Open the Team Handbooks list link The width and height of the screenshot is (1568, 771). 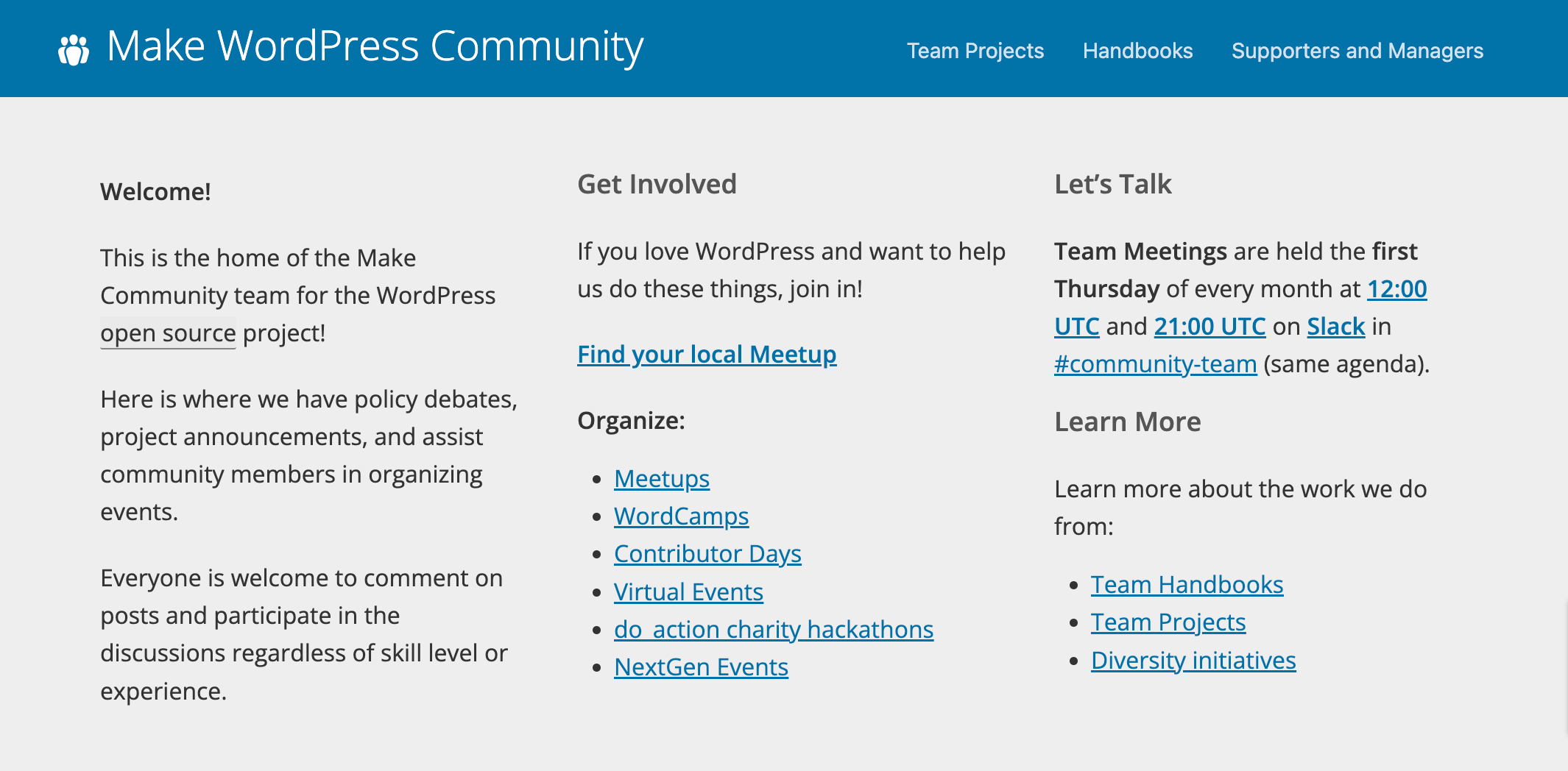[x=1187, y=585]
